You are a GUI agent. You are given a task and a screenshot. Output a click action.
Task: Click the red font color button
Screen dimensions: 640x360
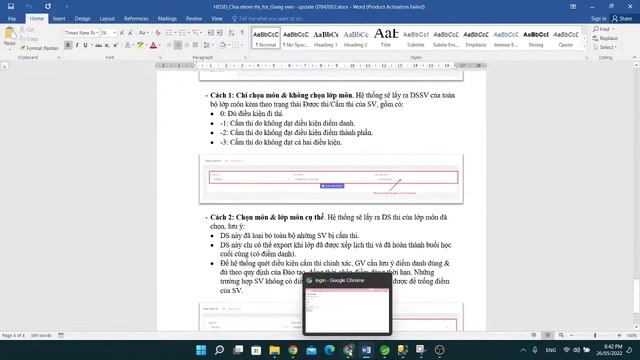point(153,45)
